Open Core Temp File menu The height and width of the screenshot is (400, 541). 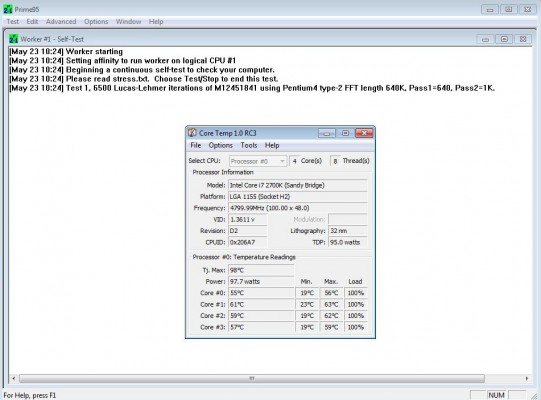pos(196,145)
